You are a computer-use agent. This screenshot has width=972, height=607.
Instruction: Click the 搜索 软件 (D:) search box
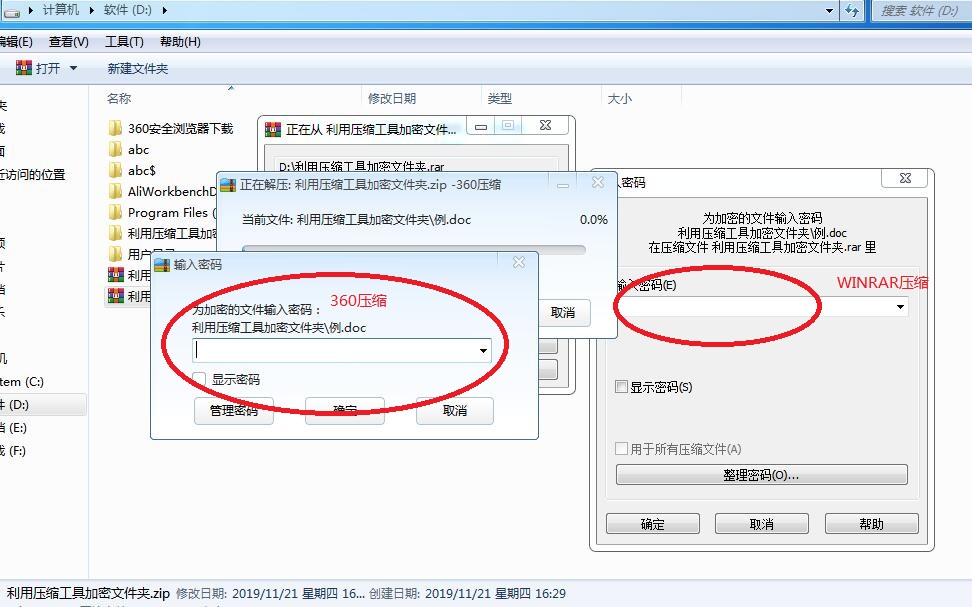pyautogui.click(x=921, y=11)
